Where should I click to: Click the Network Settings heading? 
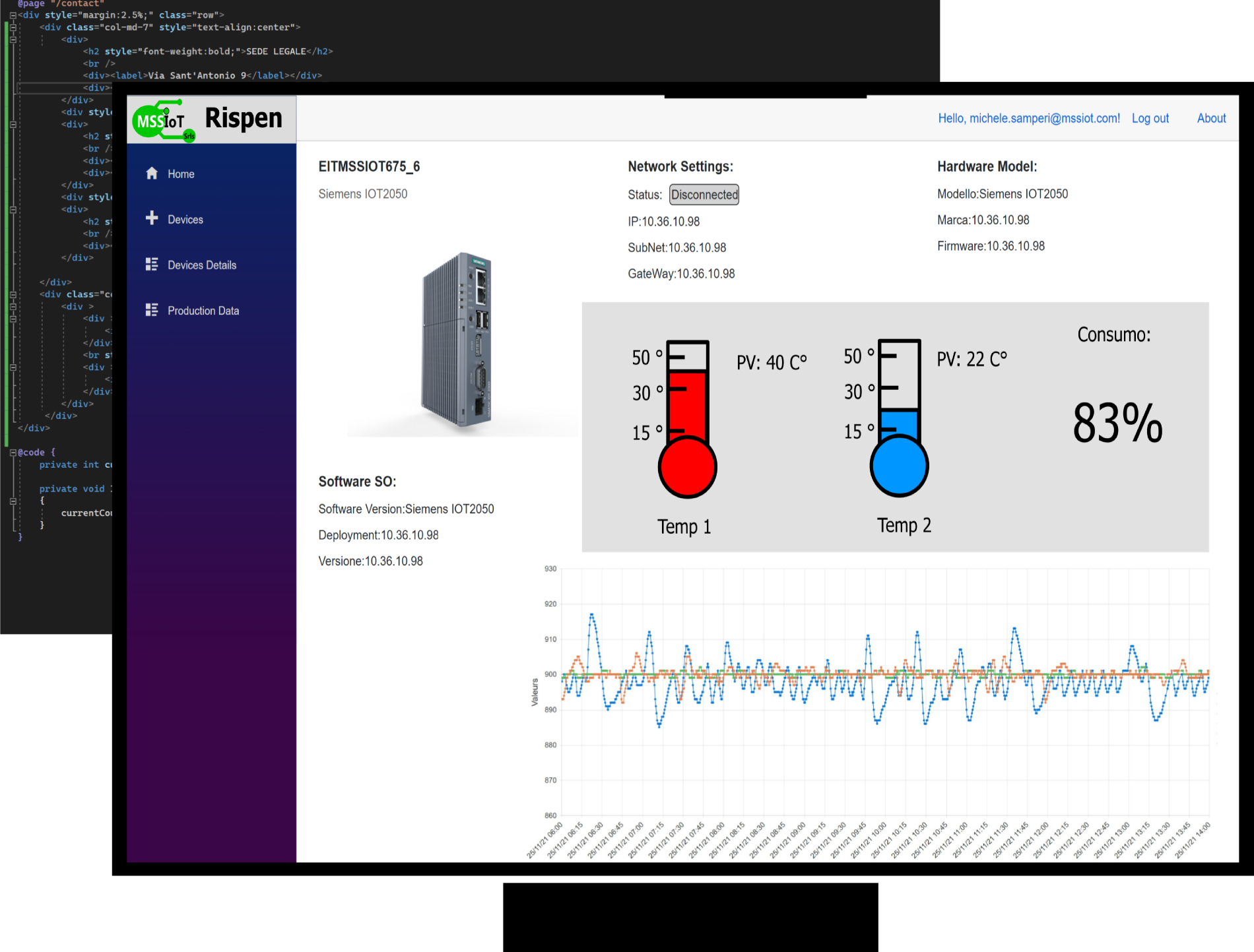point(680,166)
